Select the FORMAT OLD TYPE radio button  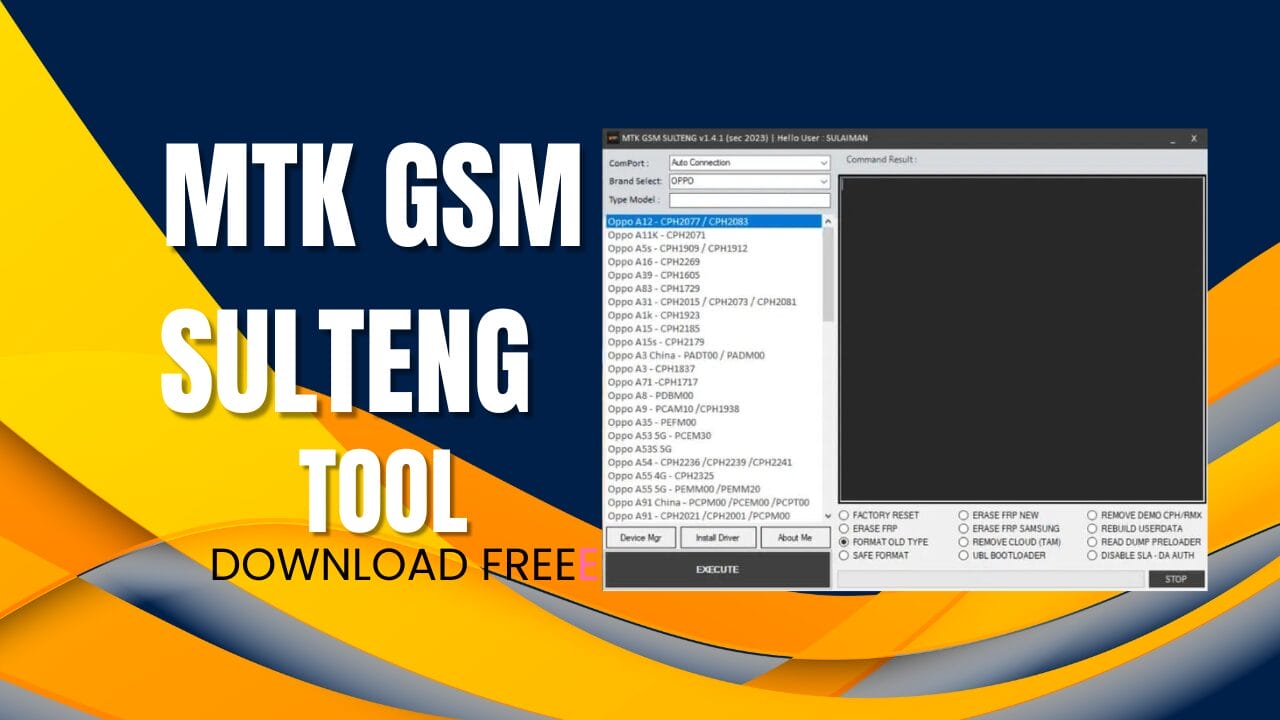(x=843, y=542)
